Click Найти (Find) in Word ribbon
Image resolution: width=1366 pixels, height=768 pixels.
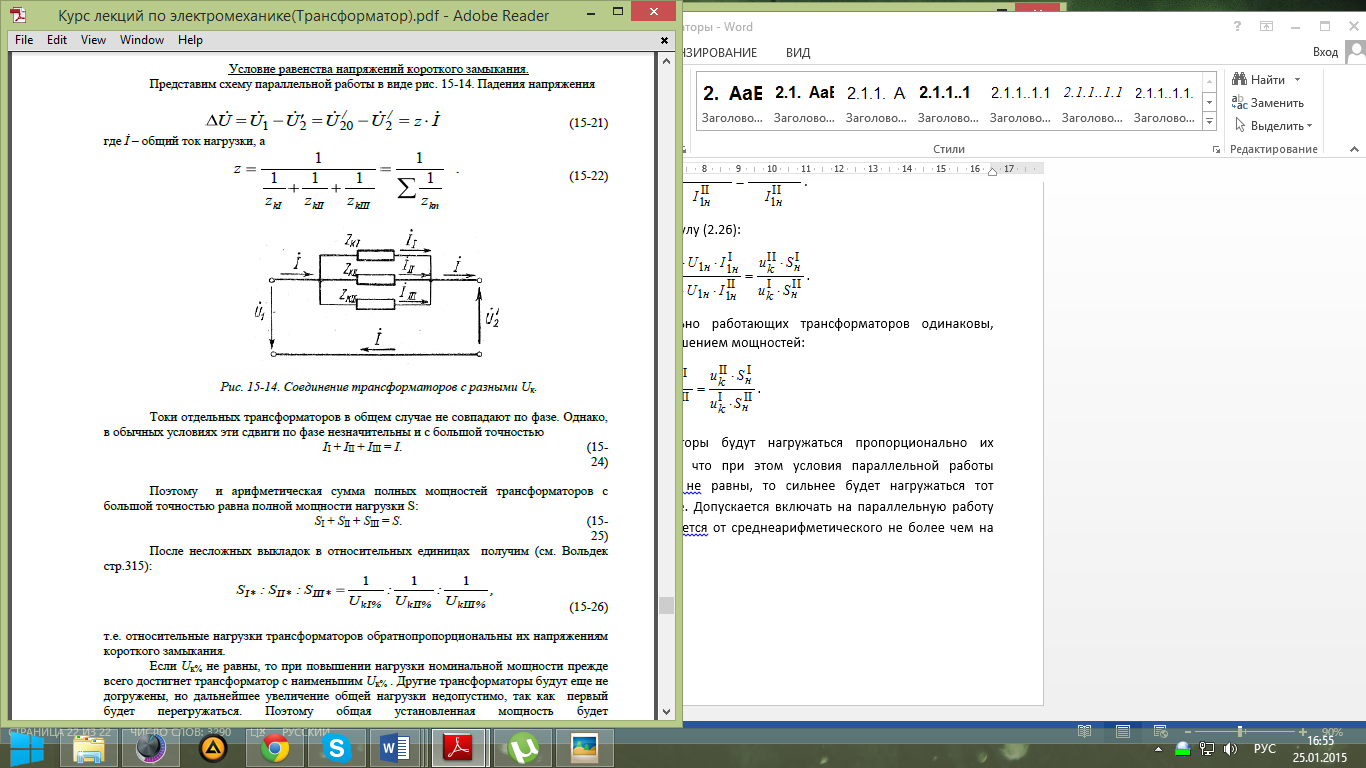click(x=1260, y=79)
